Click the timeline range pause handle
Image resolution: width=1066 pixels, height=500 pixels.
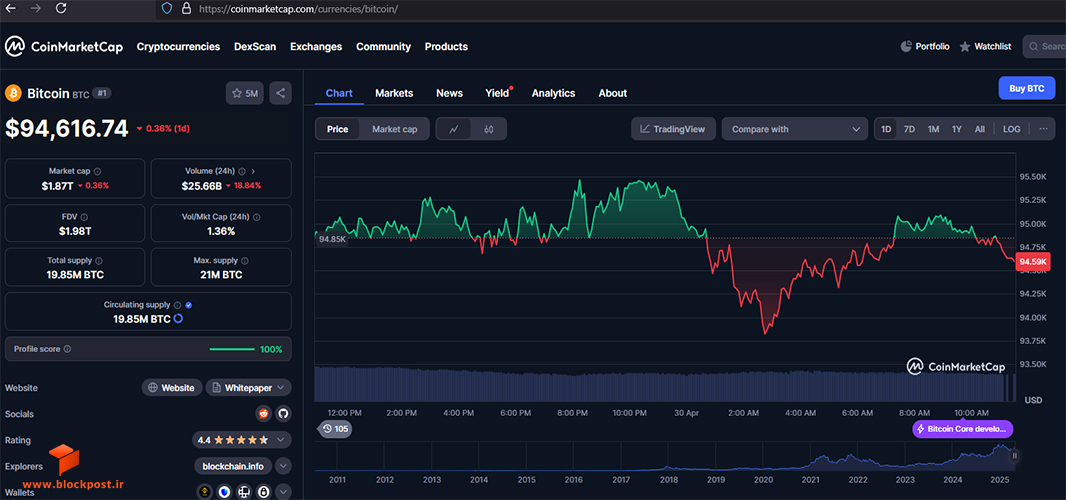(x=1014, y=456)
